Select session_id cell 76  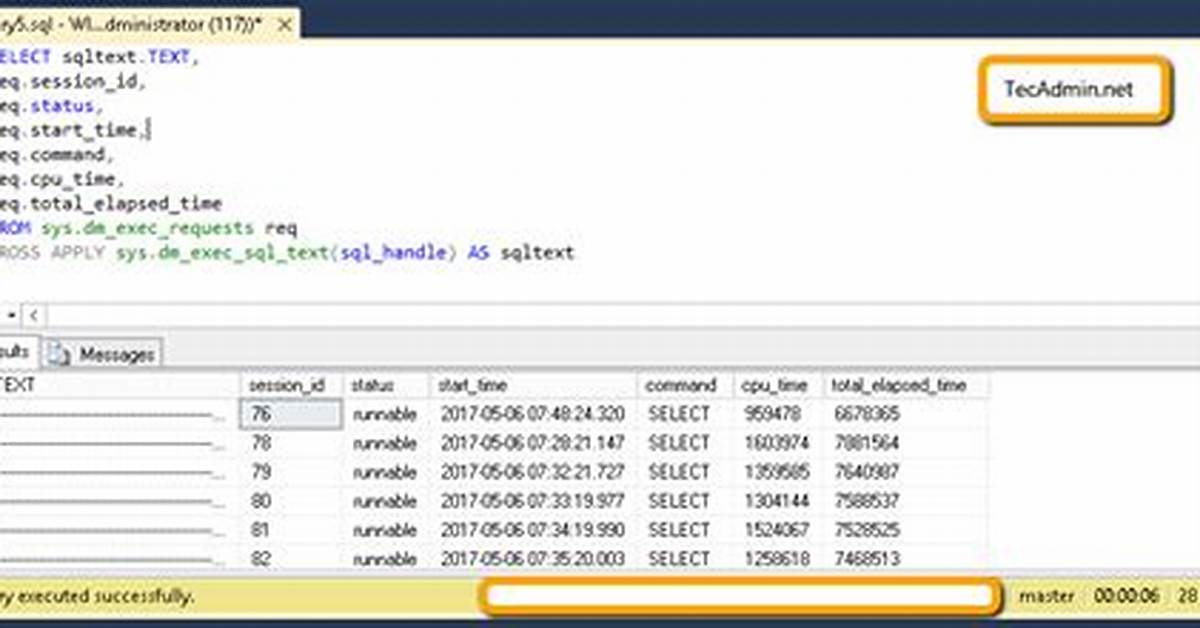click(x=290, y=414)
